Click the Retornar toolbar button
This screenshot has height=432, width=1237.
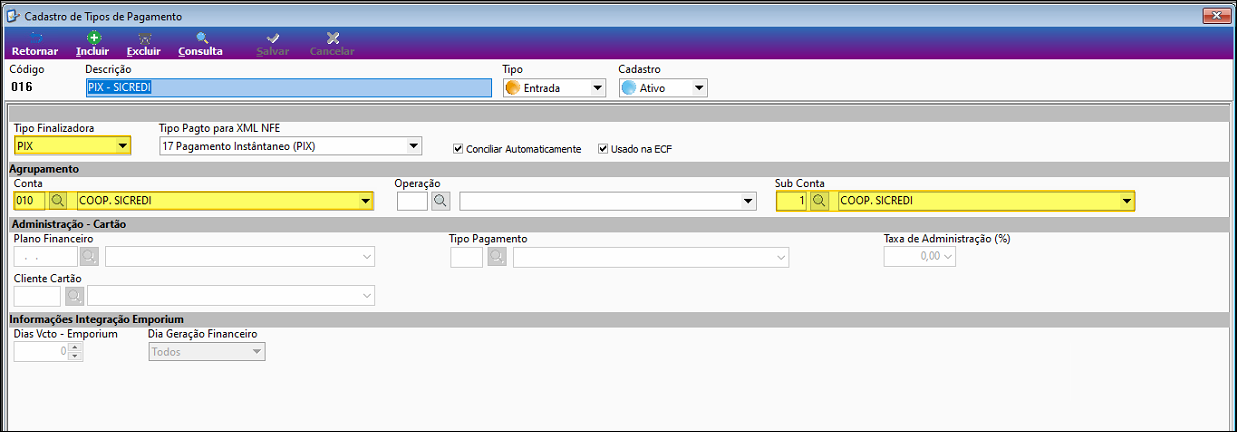point(34,44)
